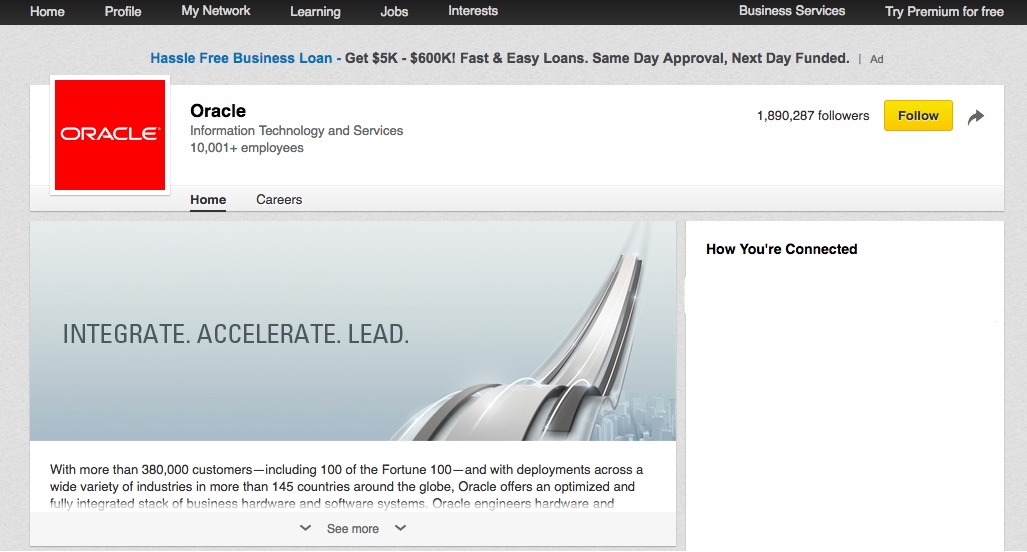The height and width of the screenshot is (552, 1027).
Task: Click the 1,890,287 followers count
Action: pos(813,116)
